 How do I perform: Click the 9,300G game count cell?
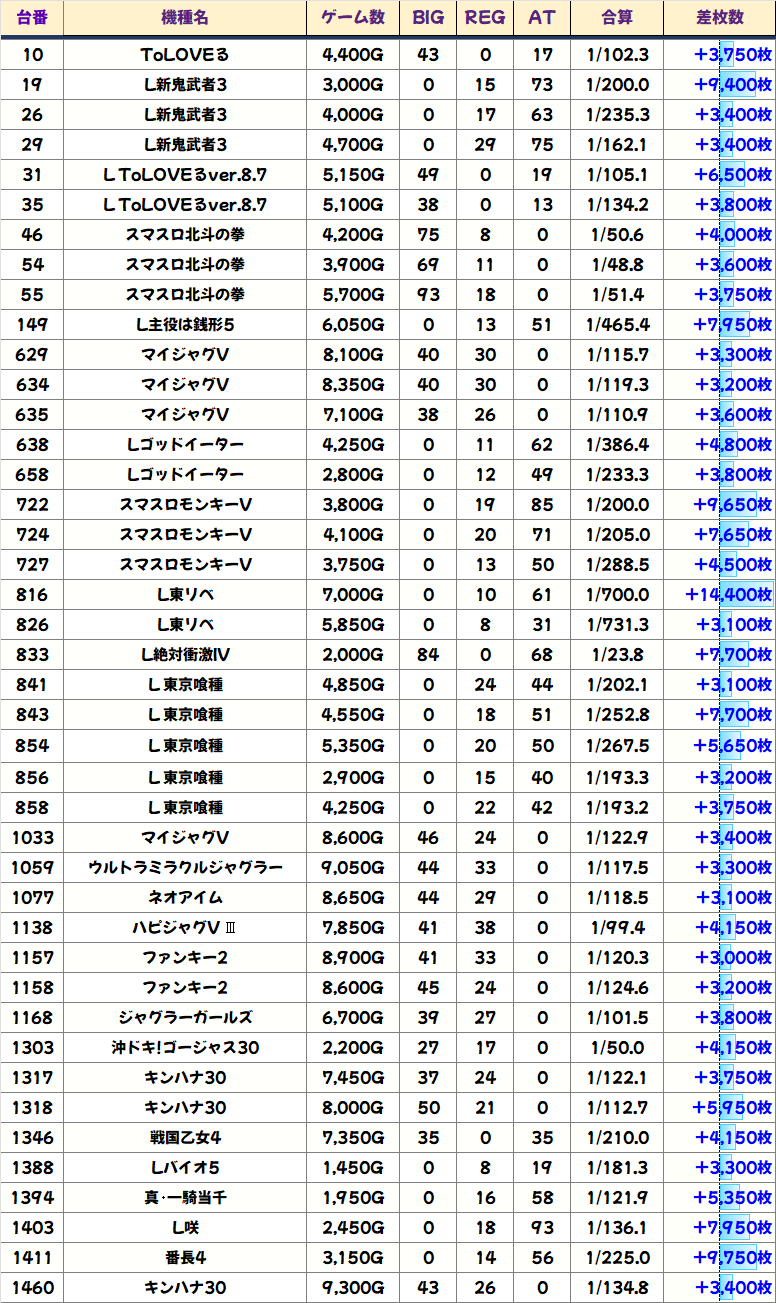click(353, 1288)
